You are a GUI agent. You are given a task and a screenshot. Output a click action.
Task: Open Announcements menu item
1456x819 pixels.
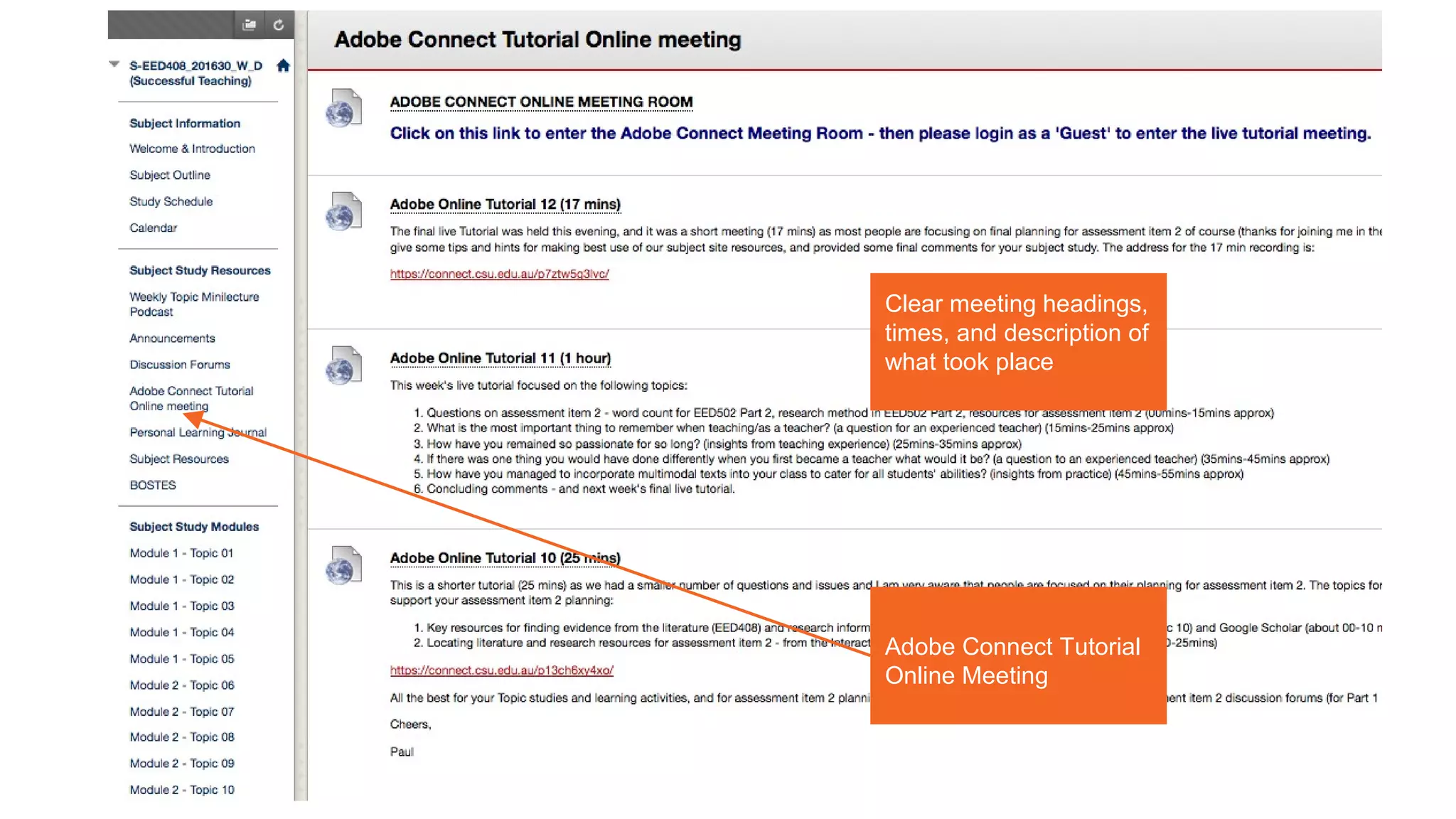tap(172, 338)
